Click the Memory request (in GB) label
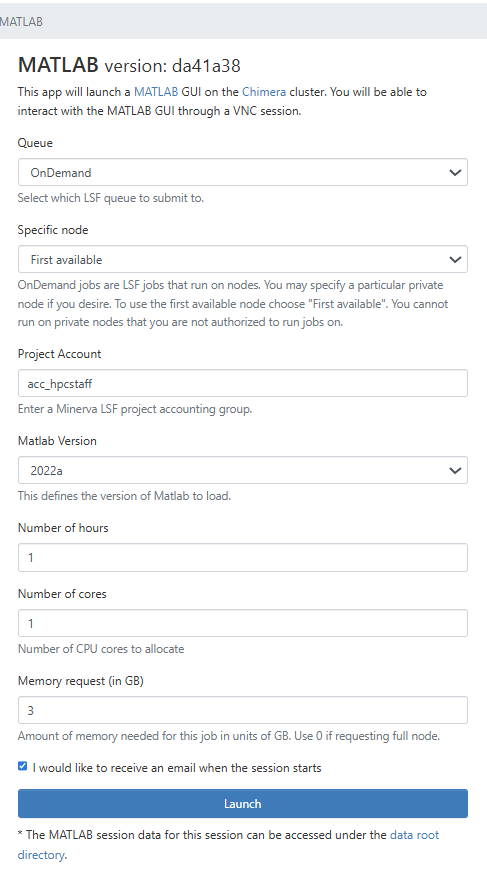487x873 pixels. coord(81,681)
